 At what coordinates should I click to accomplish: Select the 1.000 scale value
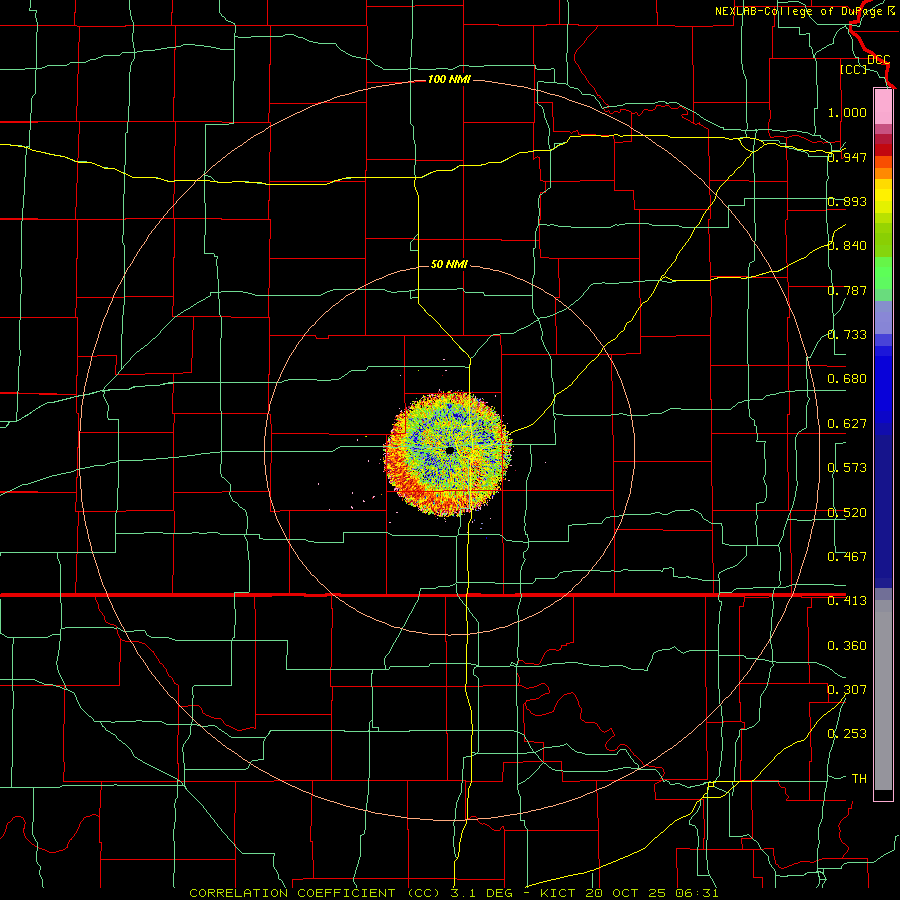847,112
